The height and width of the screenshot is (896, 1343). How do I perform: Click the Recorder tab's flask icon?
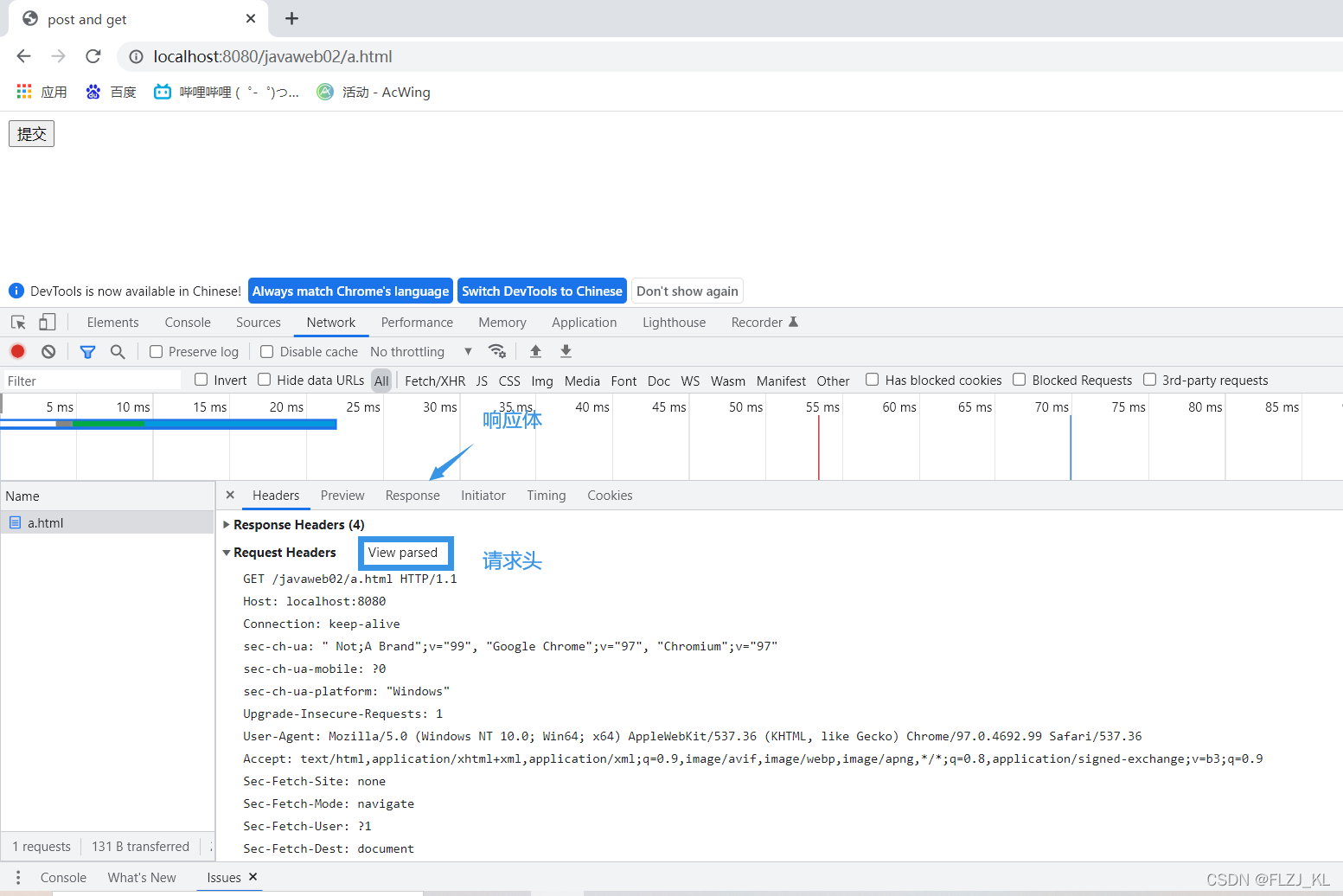tap(793, 322)
